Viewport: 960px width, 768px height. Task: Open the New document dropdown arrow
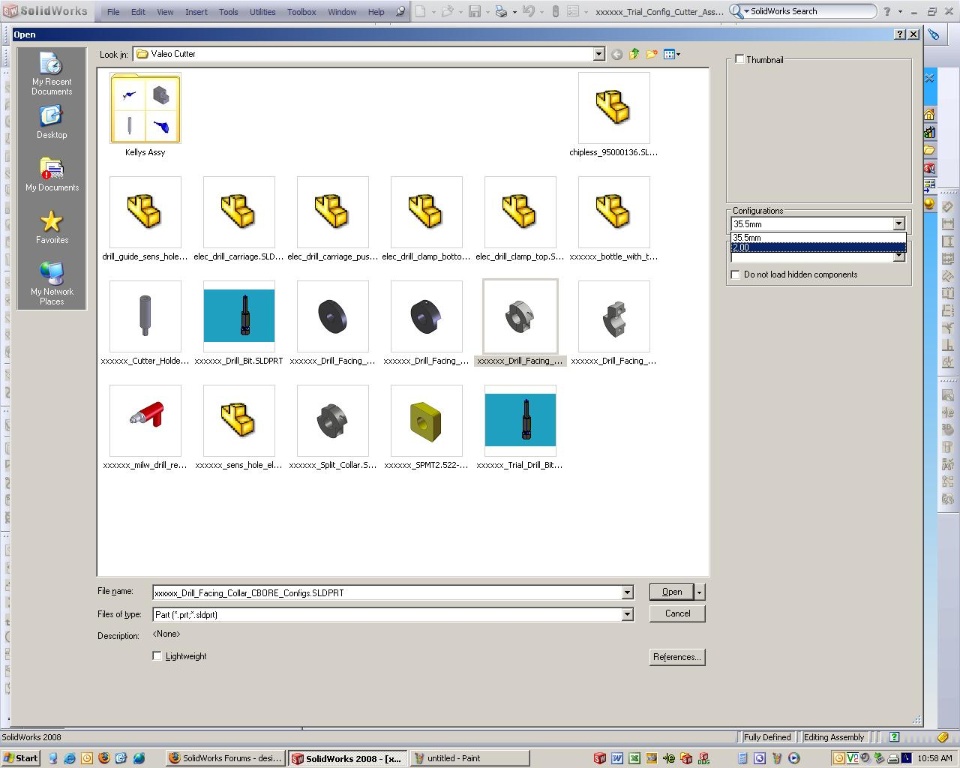tap(433, 12)
